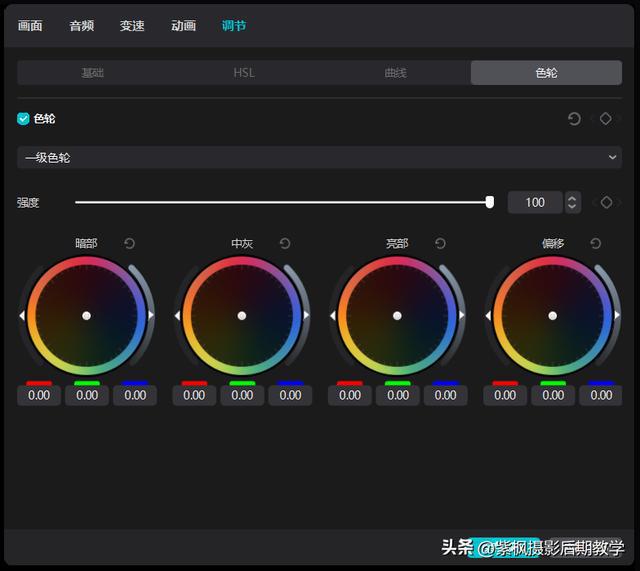Click right arrow of 暗部 color wheel

coord(151,315)
